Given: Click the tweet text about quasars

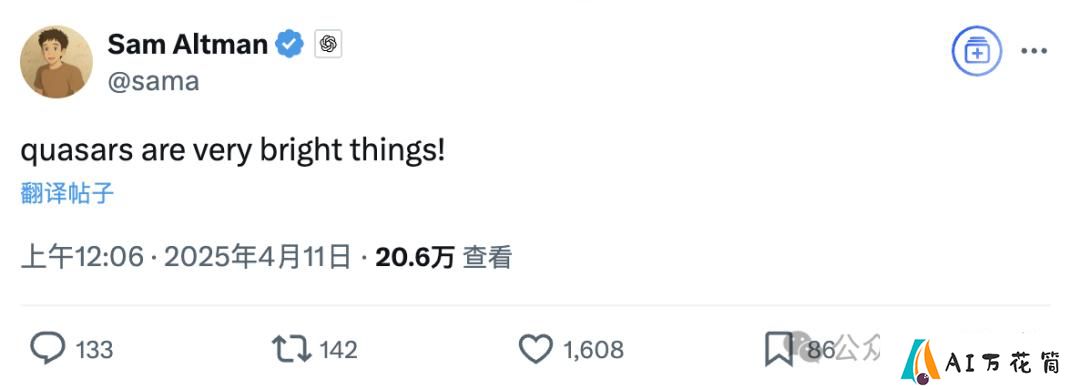Looking at the screenshot, I should pos(233,152).
